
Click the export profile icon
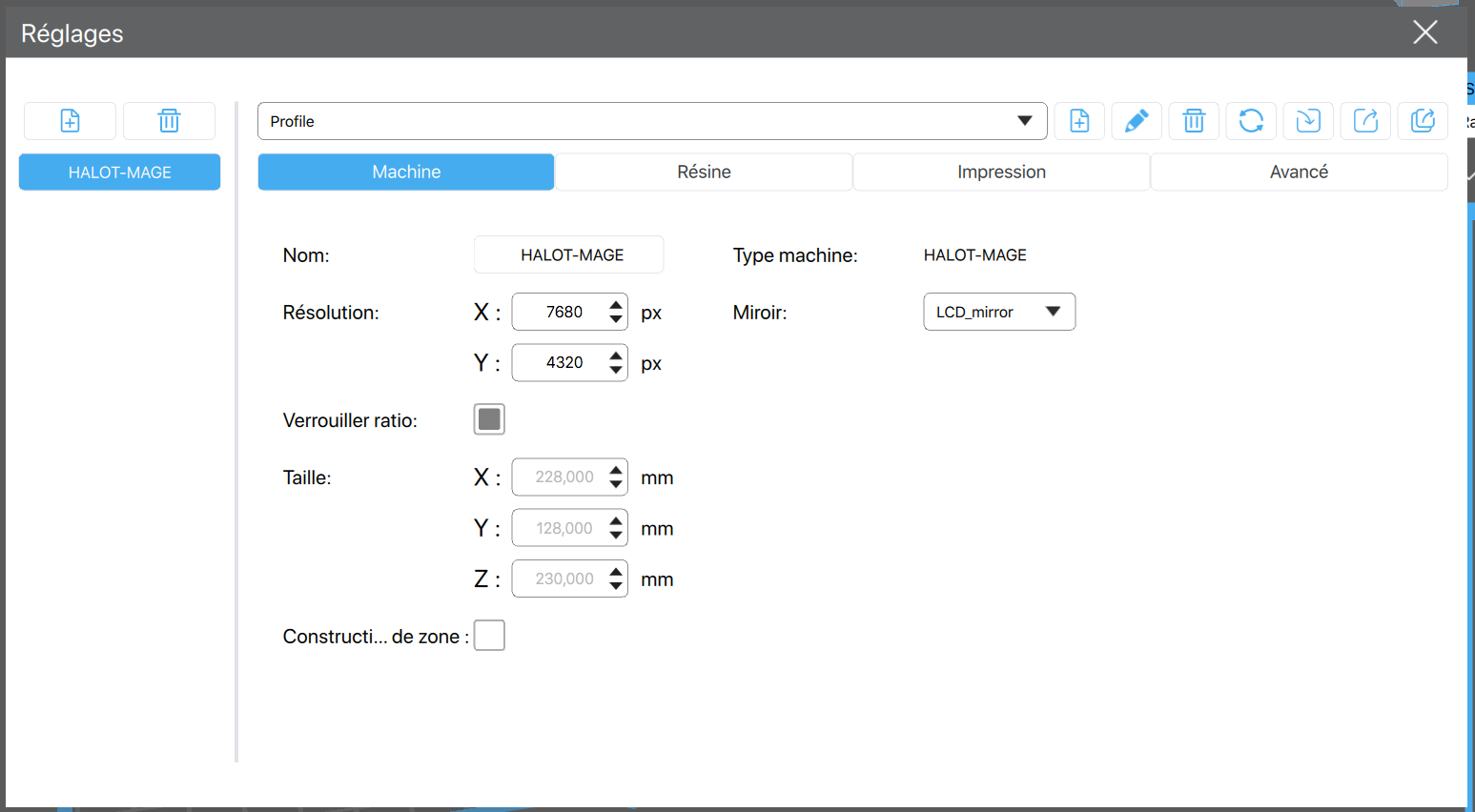pos(1365,121)
